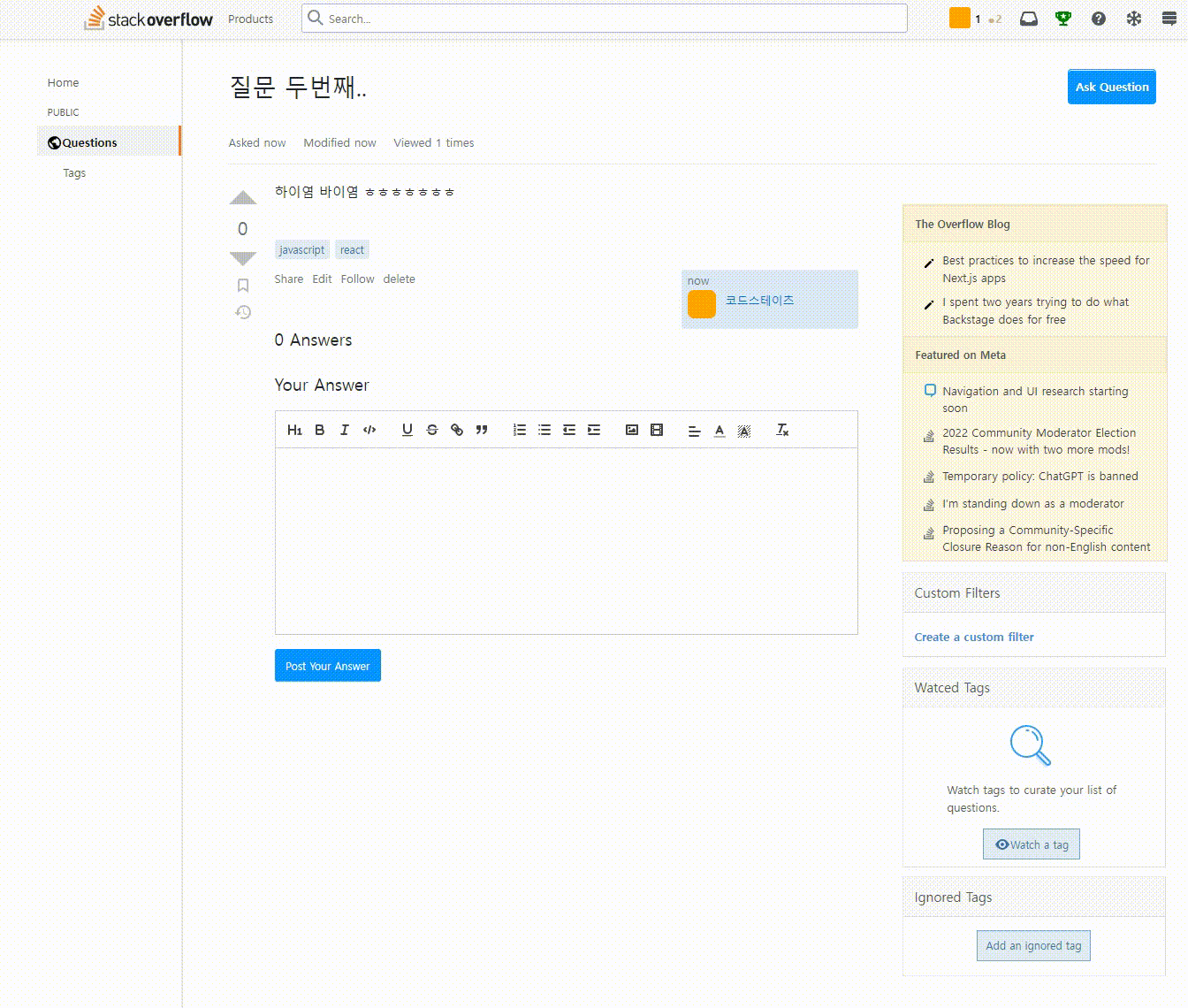
Task: Select Questions in the left sidebar
Action: [x=110, y=141]
